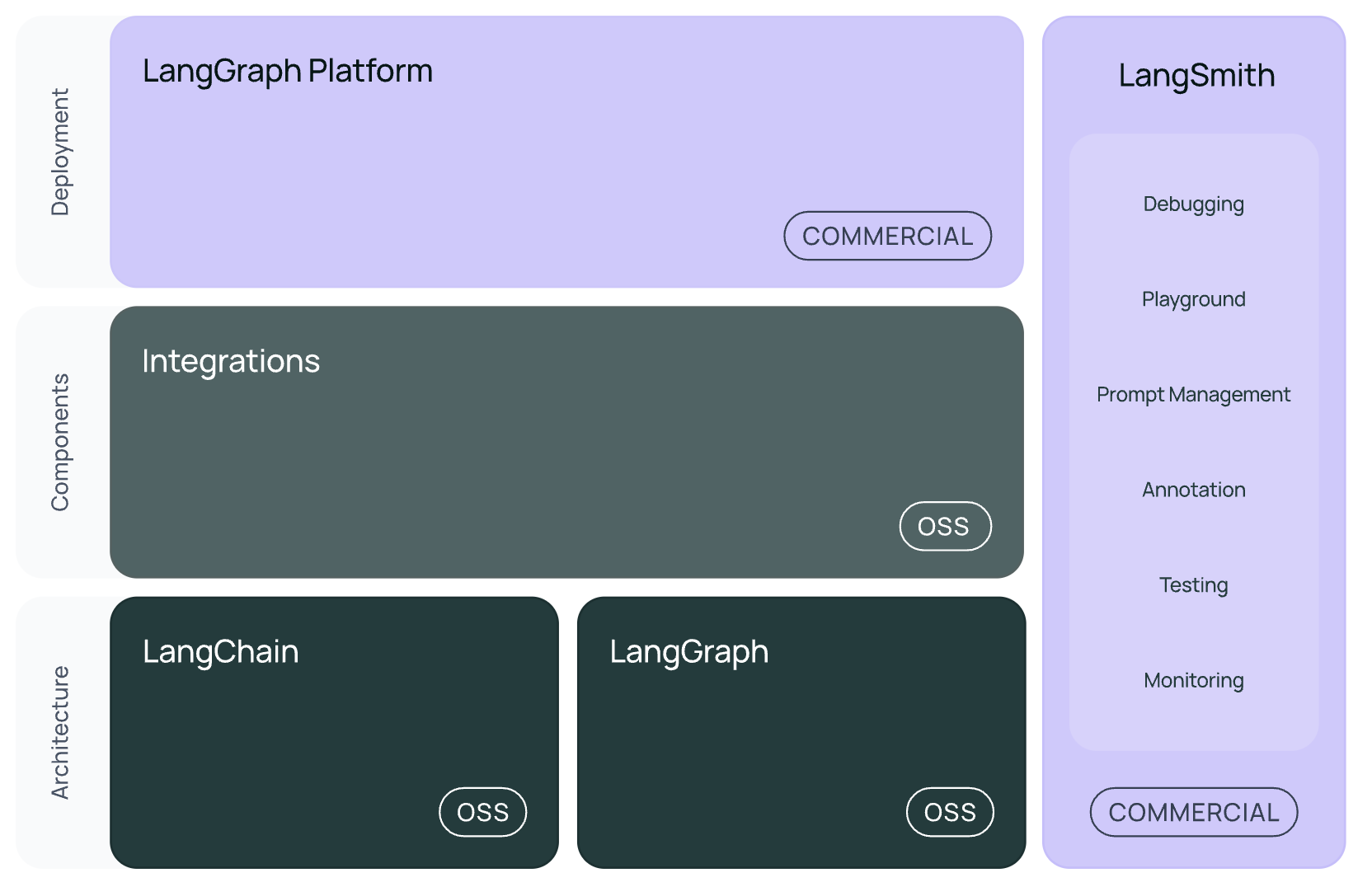Choose Prompt Management in LangSmith list
Screen dimensions: 1372x887
point(1193,395)
